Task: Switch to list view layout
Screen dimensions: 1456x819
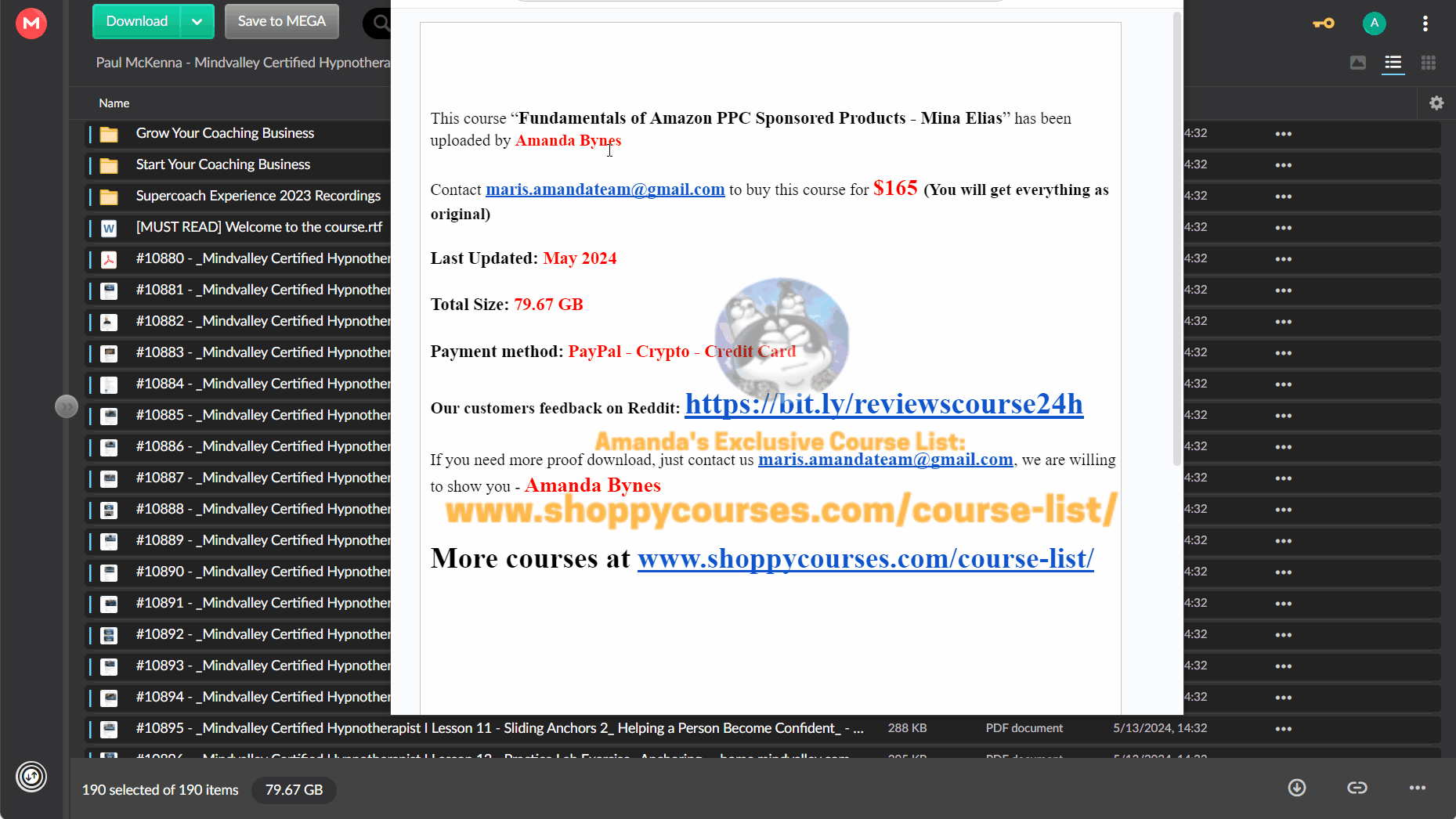Action: point(1393,63)
